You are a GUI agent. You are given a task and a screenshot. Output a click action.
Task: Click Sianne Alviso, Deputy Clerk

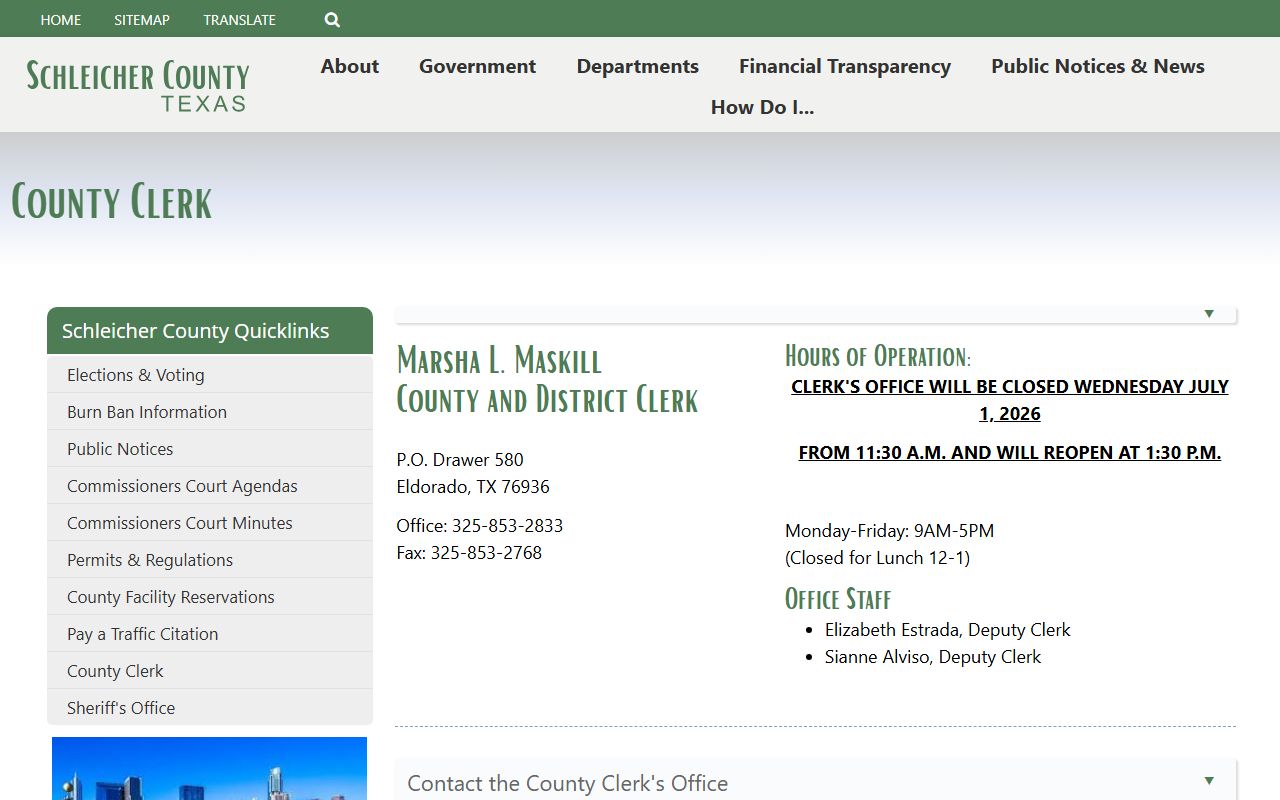point(933,657)
